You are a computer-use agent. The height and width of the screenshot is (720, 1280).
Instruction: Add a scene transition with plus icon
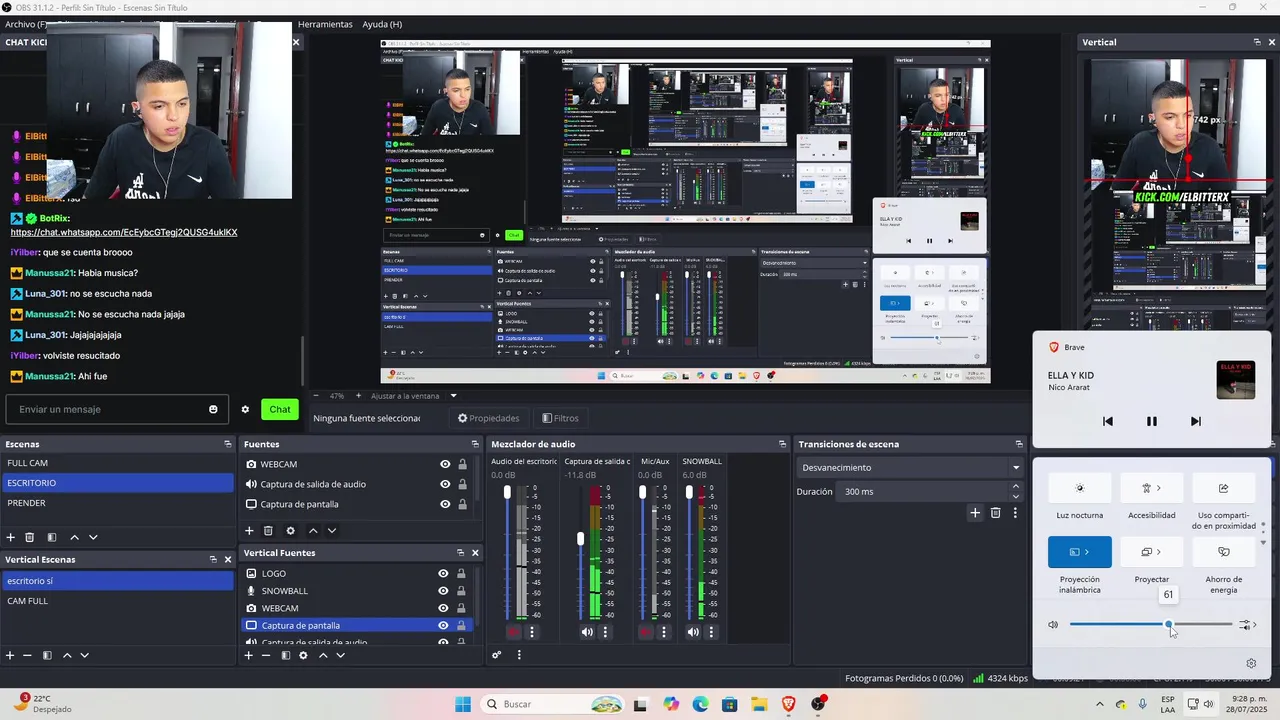click(975, 513)
